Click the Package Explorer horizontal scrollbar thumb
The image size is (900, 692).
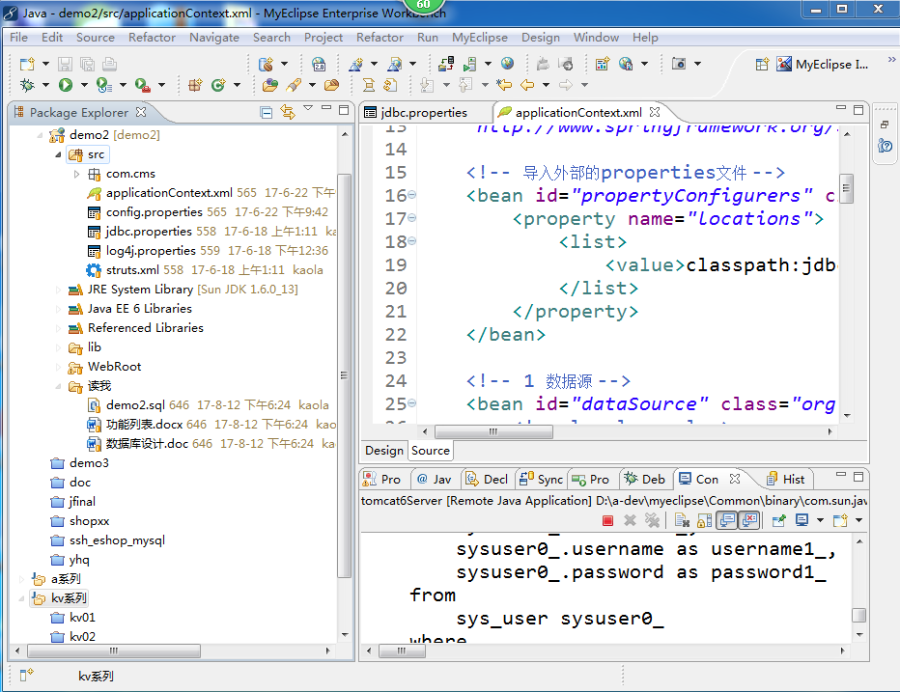114,651
